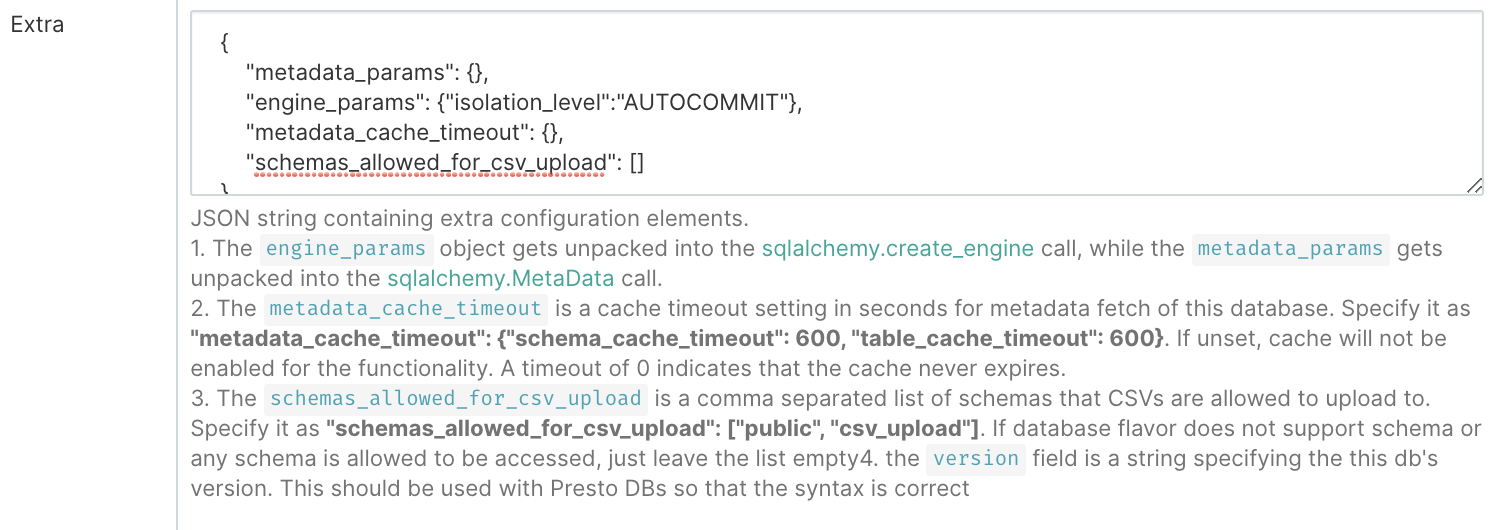1496x530 pixels.
Task: Click the "JSON string containing extra configuration" description
Action: (469, 218)
